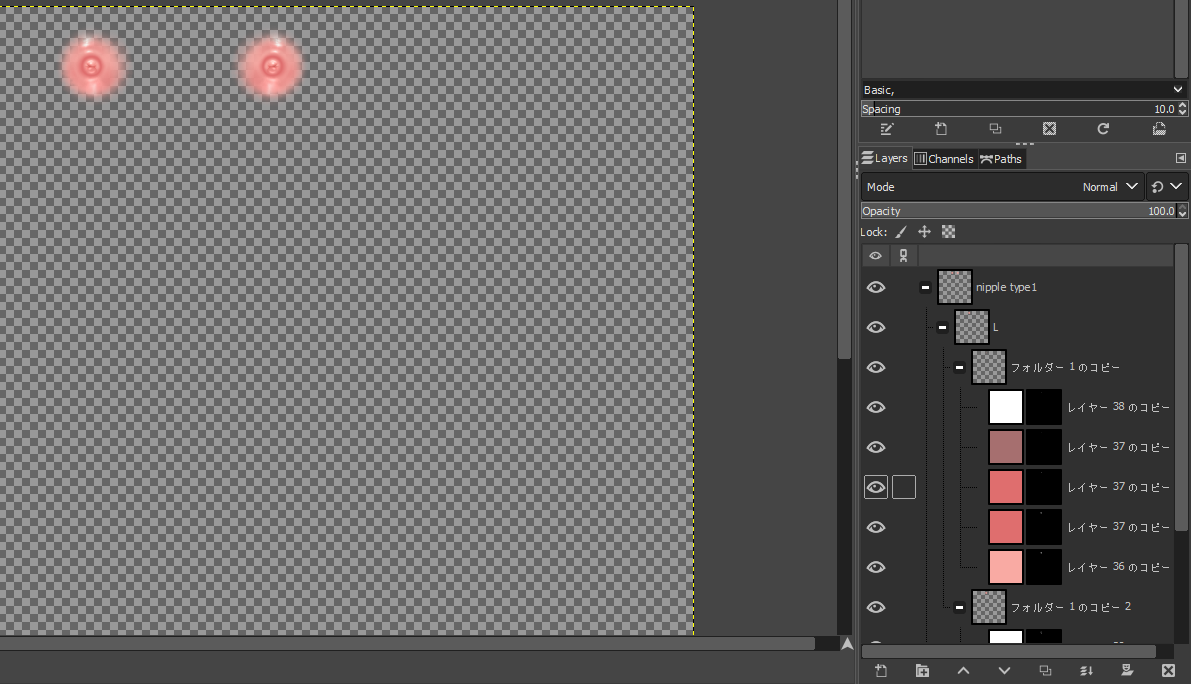The image size is (1191, 684).
Task: Collapse the L group
Action: pos(942,327)
